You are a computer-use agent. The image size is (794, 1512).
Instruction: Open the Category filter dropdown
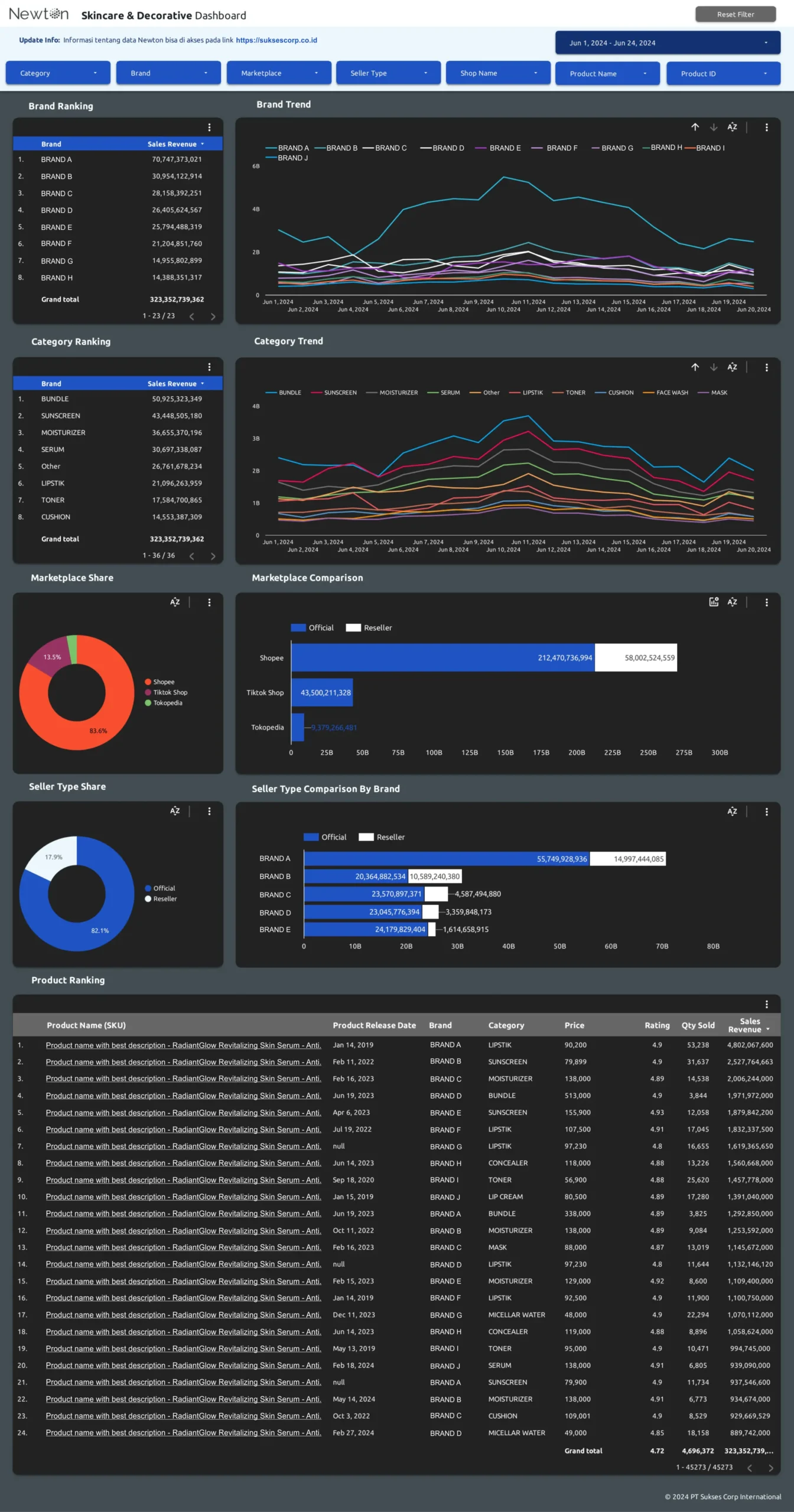(58, 73)
